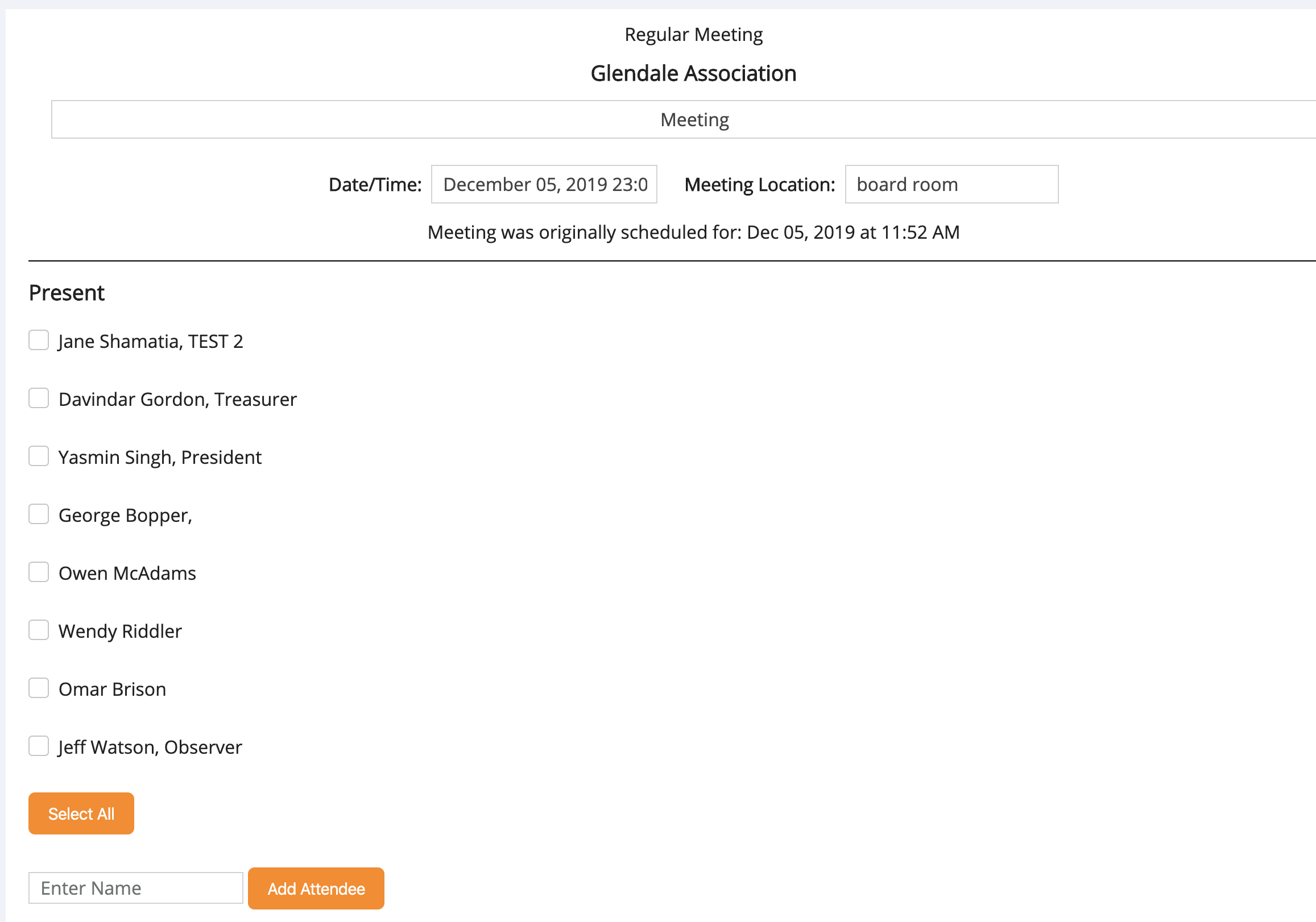Check the George Bopper checkbox

click(39, 514)
